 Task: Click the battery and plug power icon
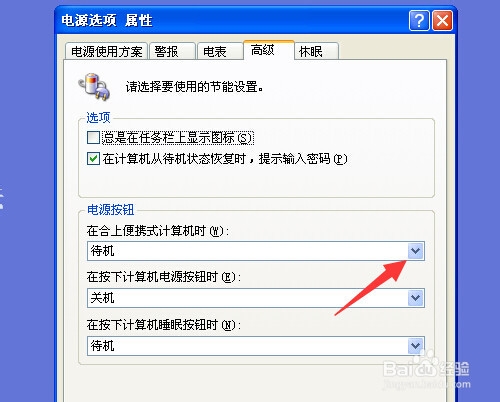coord(94,87)
